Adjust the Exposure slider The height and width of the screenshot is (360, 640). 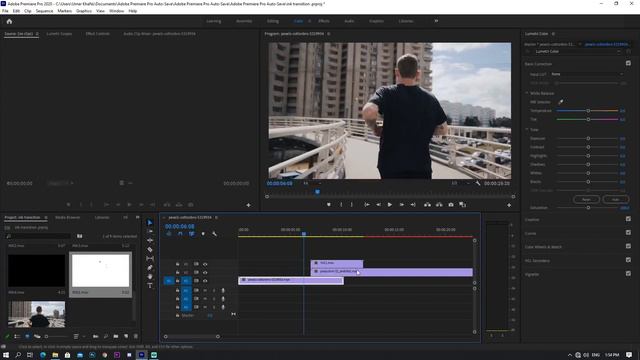[588, 138]
